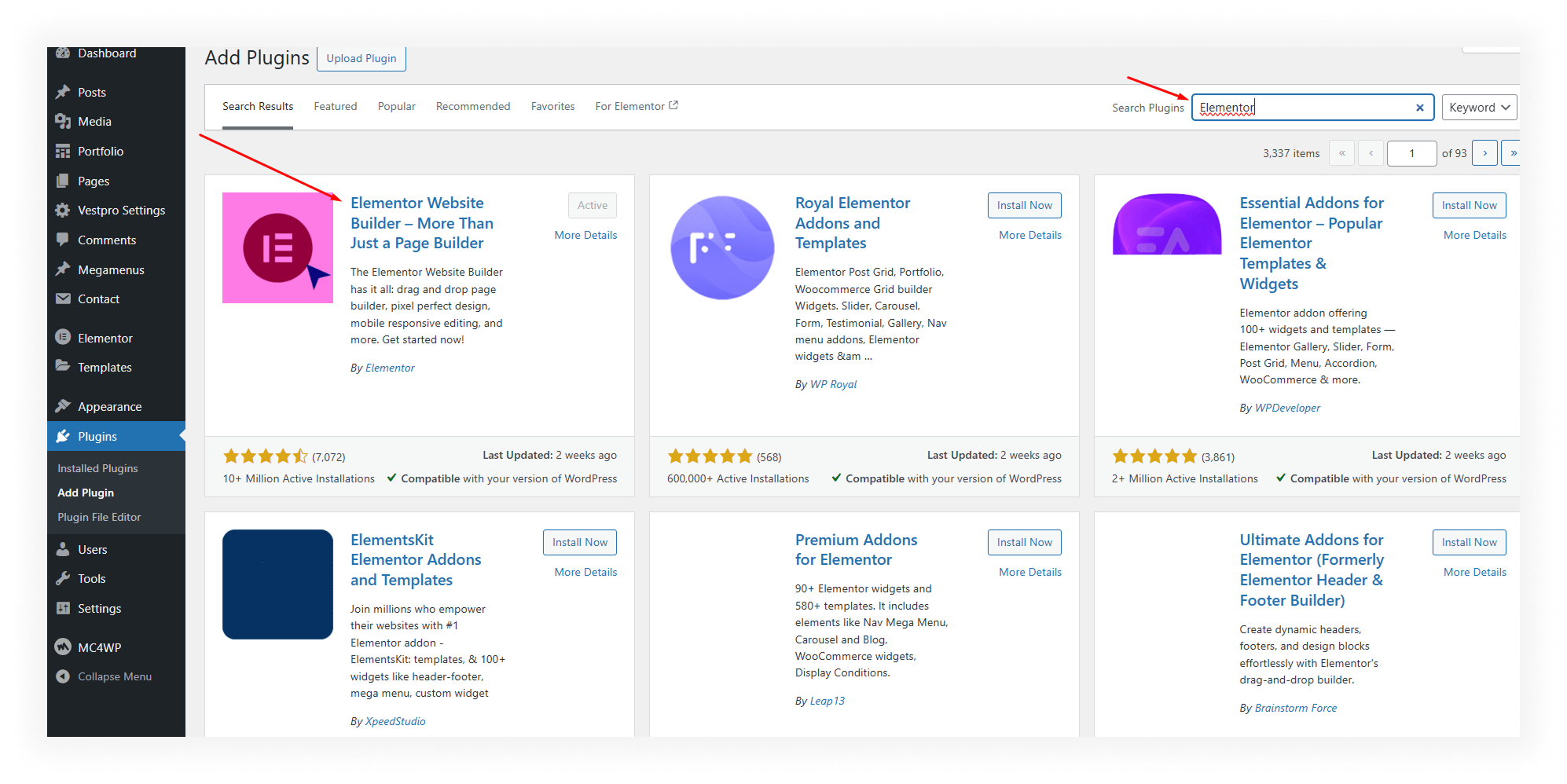
Task: Open More Details for Elementor Website Builder
Action: coord(585,235)
